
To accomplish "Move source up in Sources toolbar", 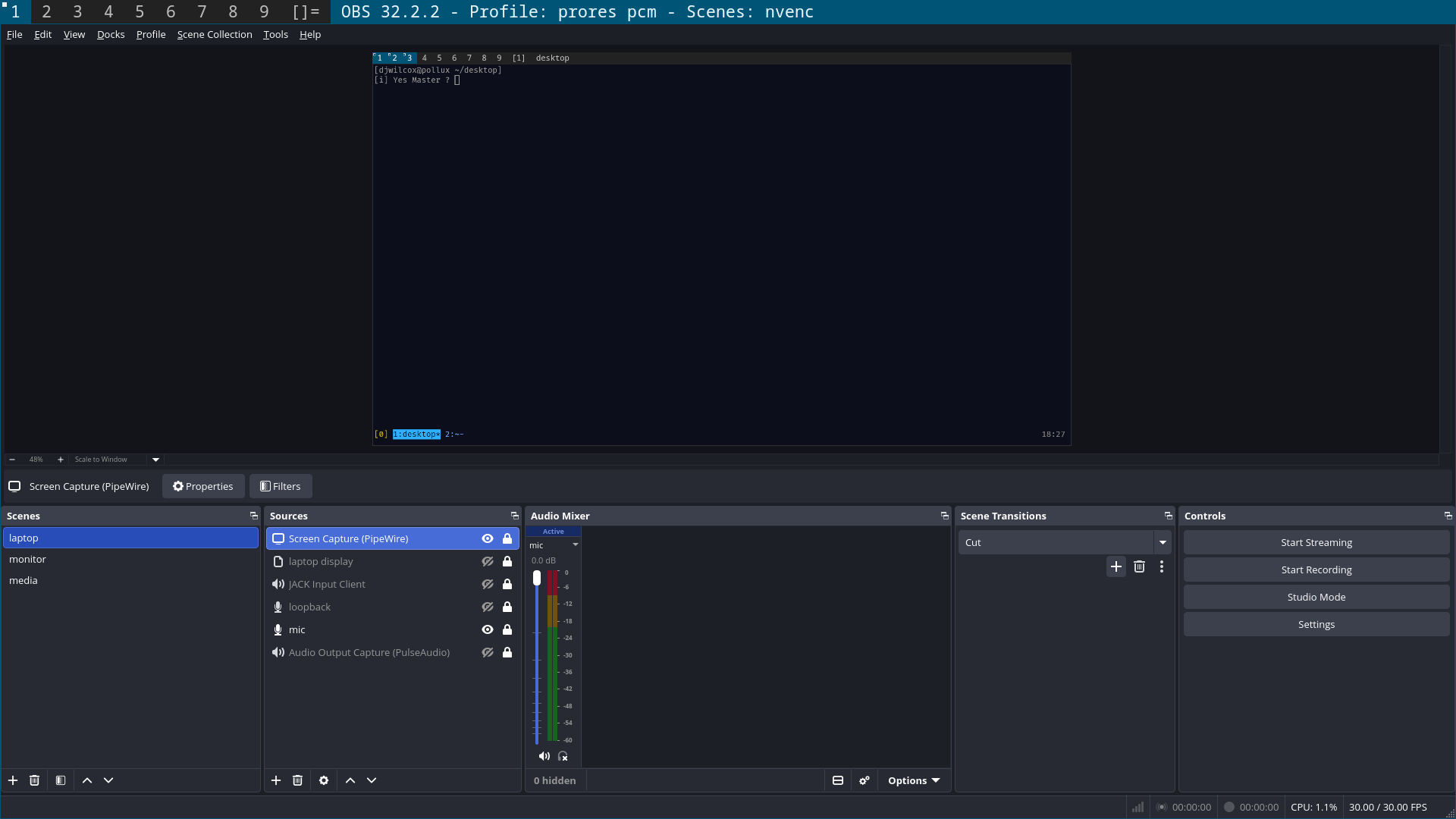I will click(350, 780).
